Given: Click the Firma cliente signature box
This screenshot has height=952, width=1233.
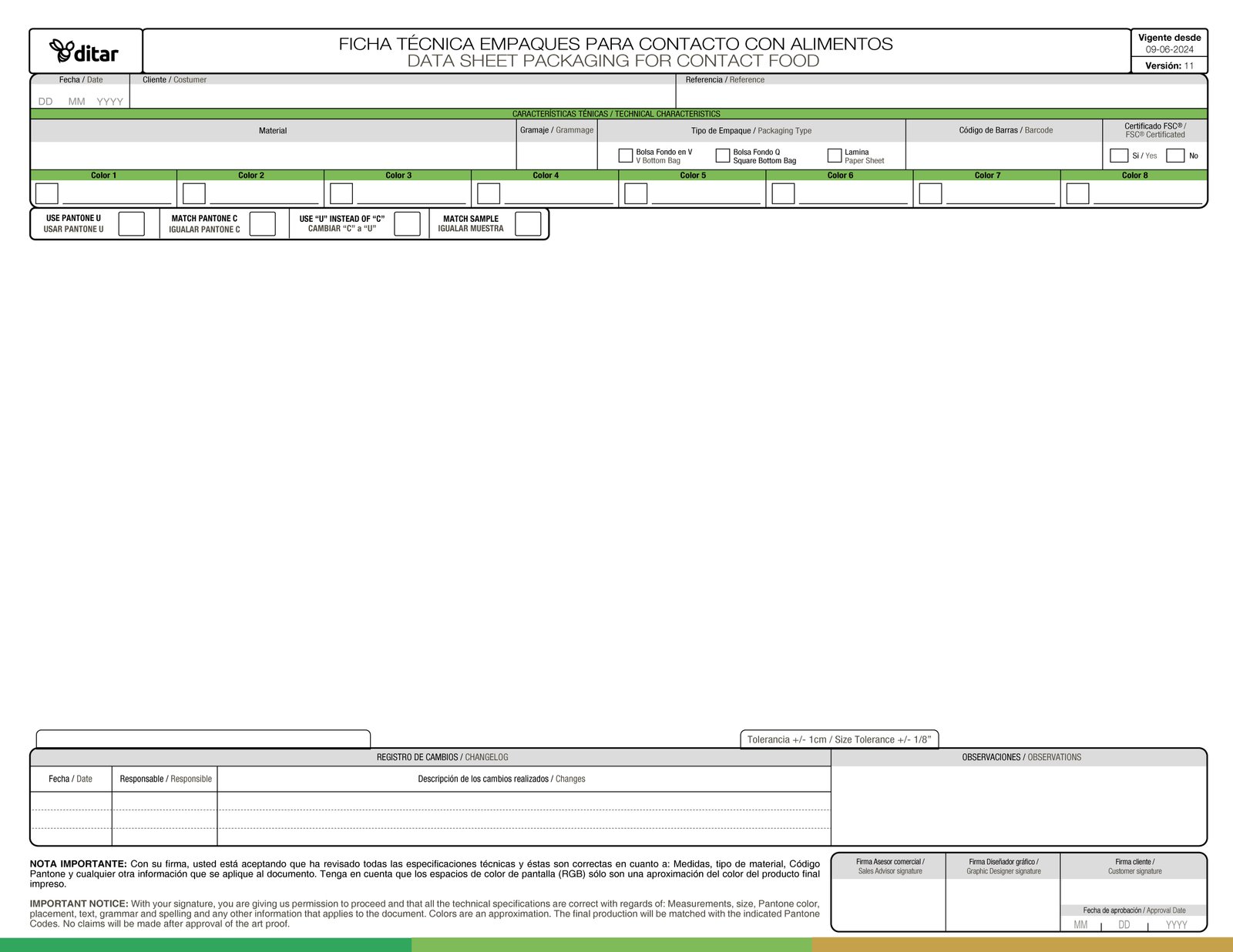Looking at the screenshot, I should 1134,892.
